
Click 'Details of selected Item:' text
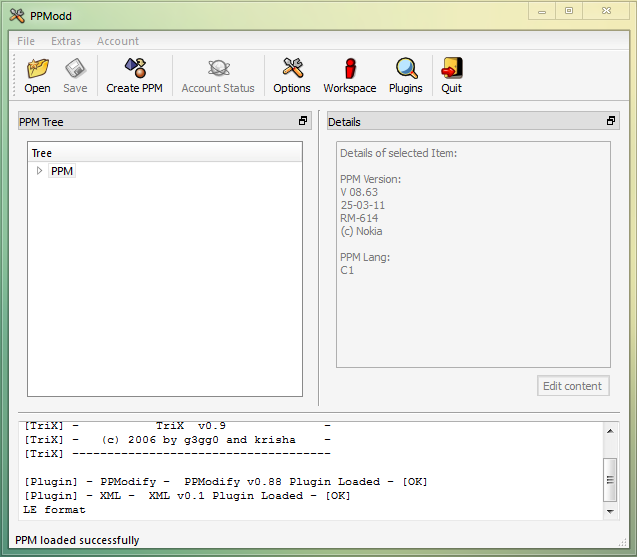point(399,153)
